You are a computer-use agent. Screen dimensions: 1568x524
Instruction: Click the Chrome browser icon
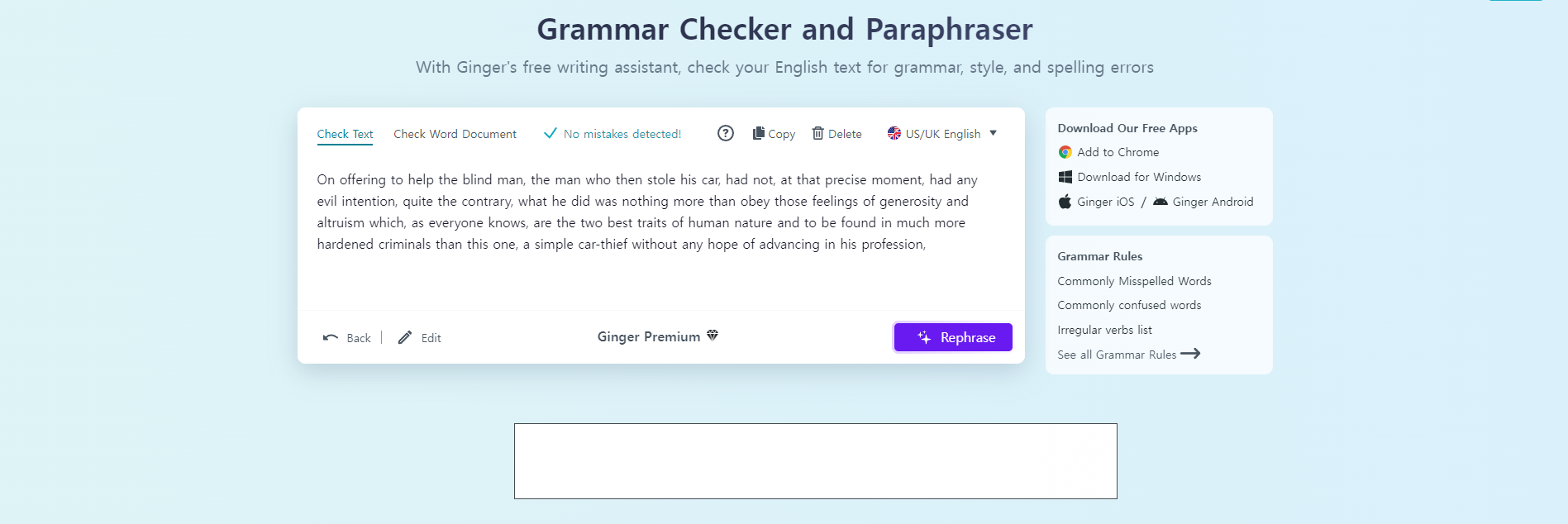point(1065,152)
